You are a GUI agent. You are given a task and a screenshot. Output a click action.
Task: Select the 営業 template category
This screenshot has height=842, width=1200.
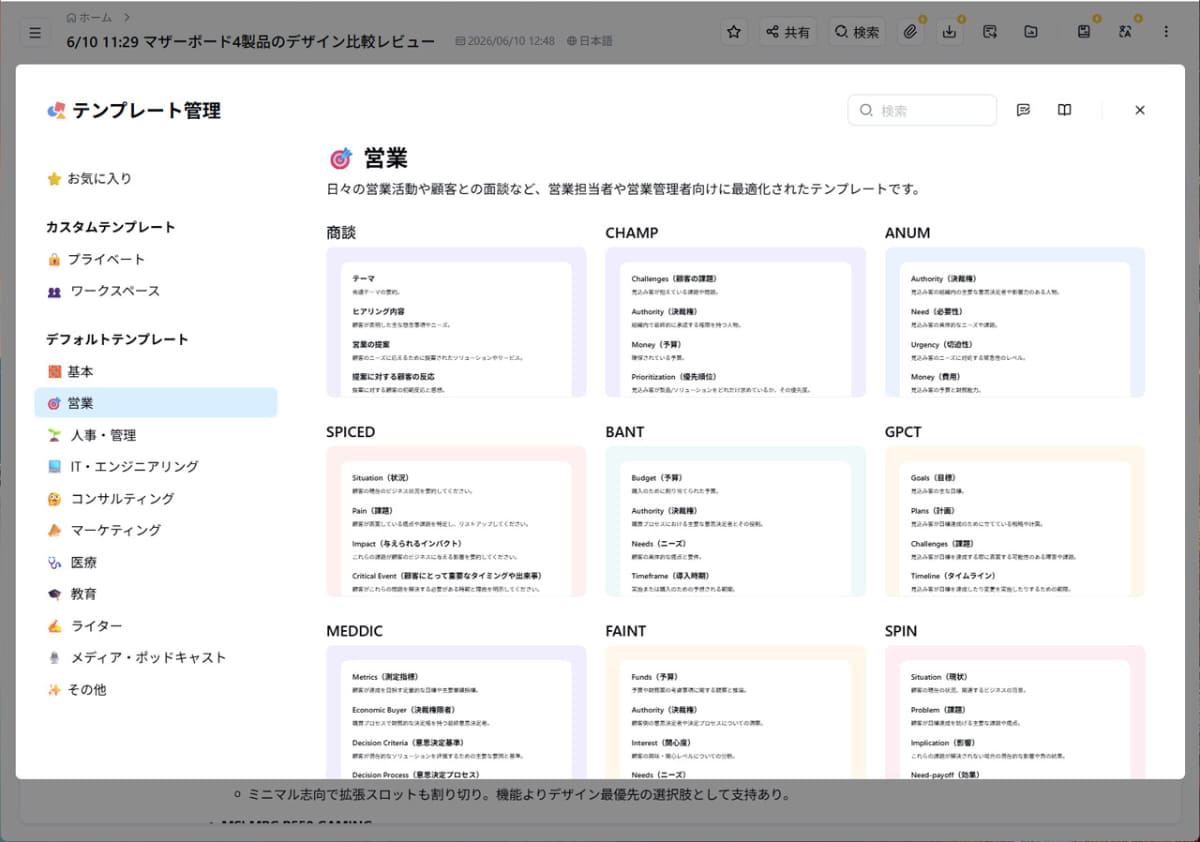(x=156, y=403)
